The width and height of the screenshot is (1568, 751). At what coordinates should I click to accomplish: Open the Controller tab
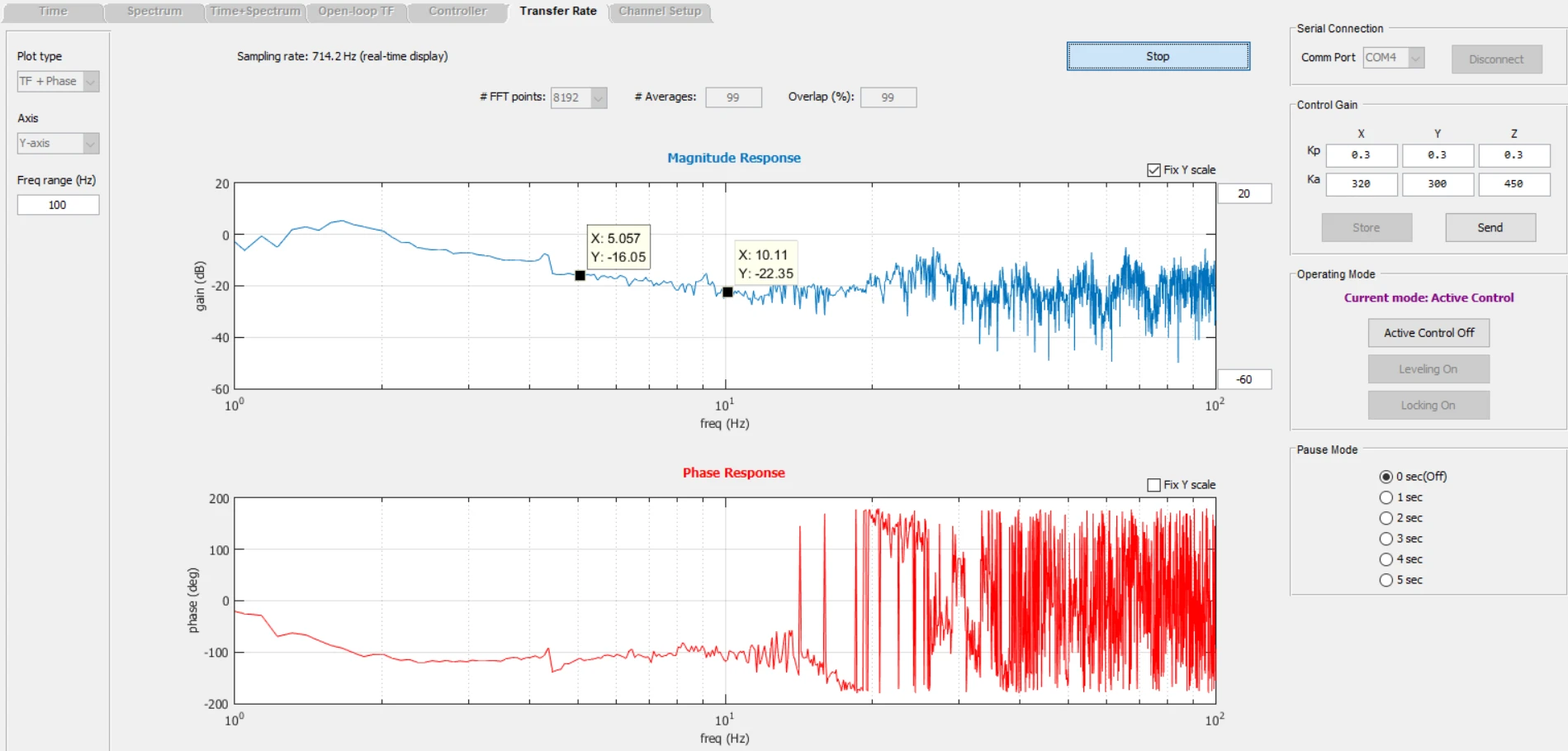[457, 12]
